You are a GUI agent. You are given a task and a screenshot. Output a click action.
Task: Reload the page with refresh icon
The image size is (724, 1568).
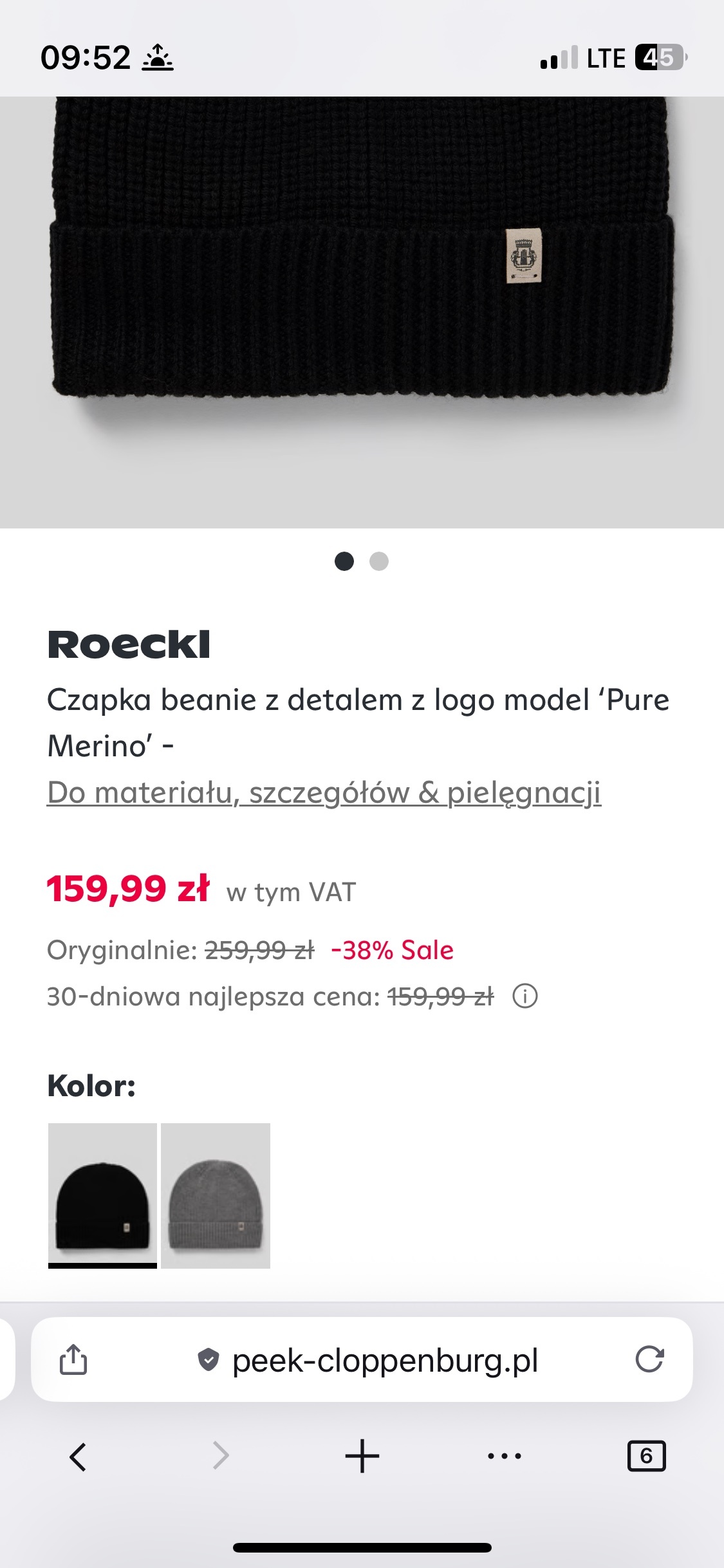(649, 1359)
